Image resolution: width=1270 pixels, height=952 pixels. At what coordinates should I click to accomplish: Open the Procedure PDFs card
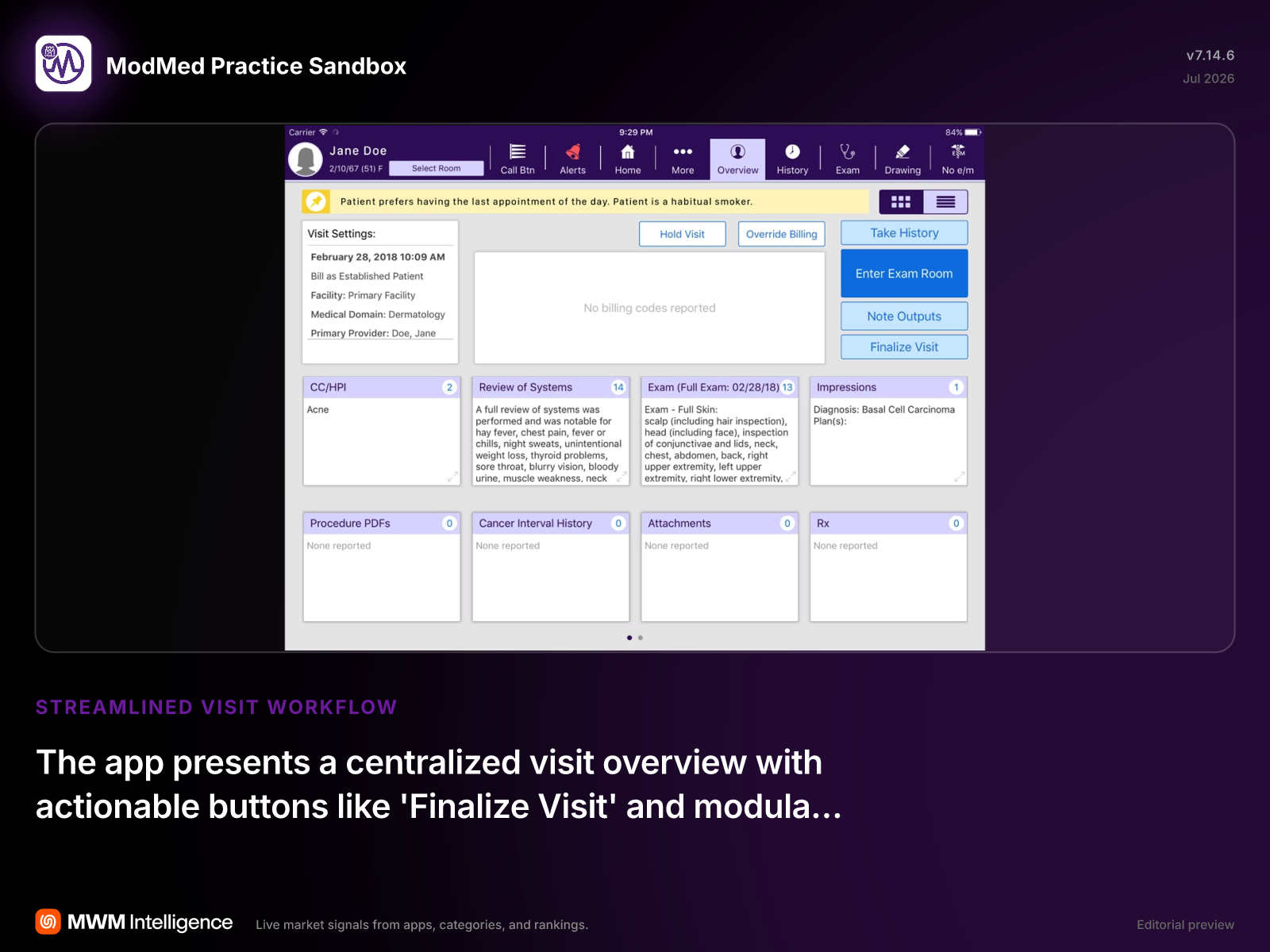pyautogui.click(x=382, y=566)
